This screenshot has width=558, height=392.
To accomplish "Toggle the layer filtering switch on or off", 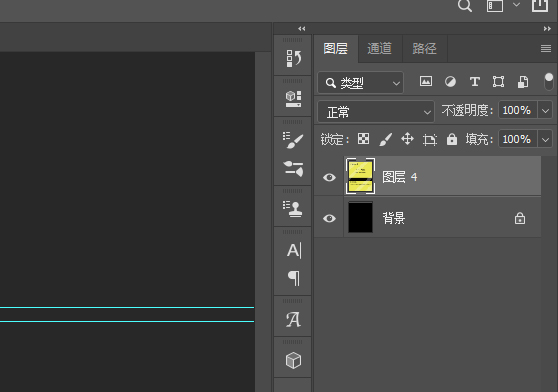I will coord(549,82).
